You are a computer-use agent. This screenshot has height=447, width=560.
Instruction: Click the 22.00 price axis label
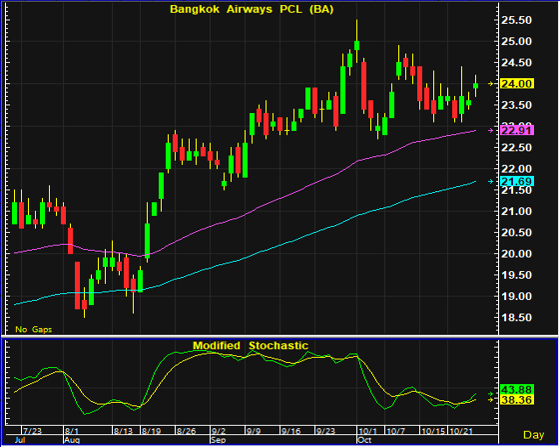point(516,169)
